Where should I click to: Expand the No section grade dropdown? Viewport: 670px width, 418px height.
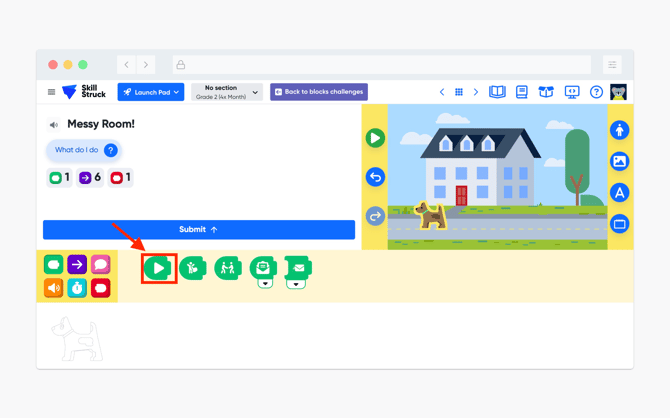pos(227,92)
